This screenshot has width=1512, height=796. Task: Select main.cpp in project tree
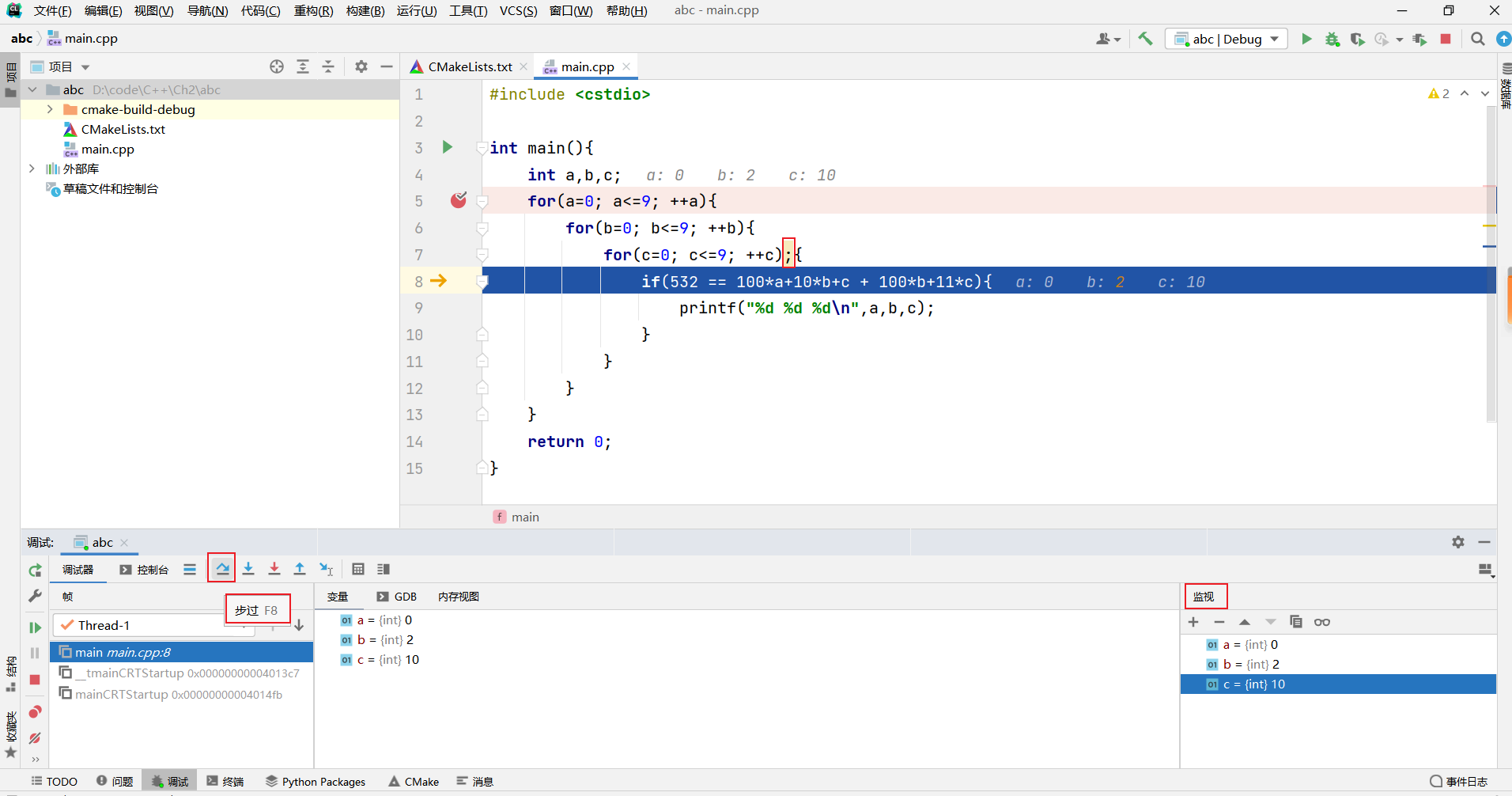(108, 149)
